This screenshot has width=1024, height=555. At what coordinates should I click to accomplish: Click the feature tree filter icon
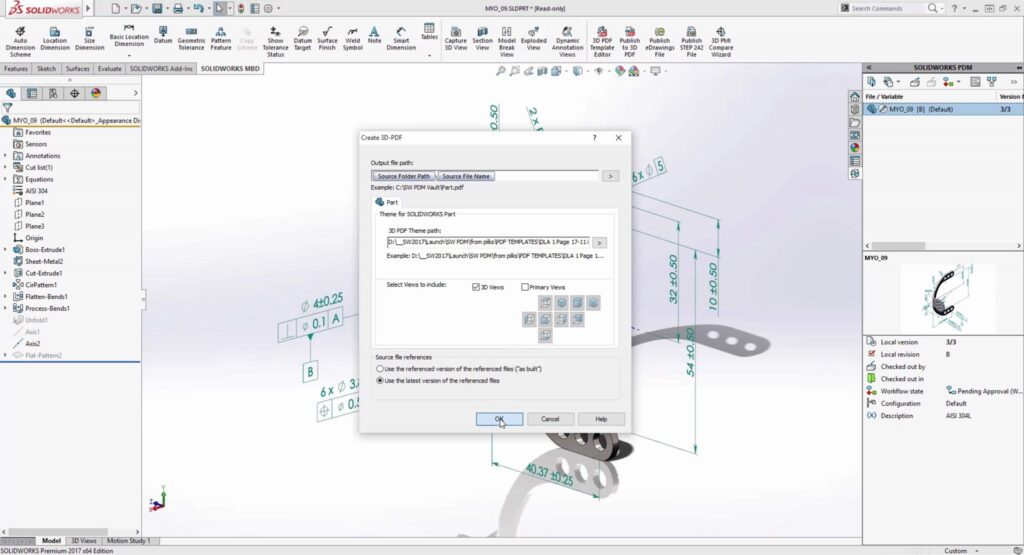(7, 108)
